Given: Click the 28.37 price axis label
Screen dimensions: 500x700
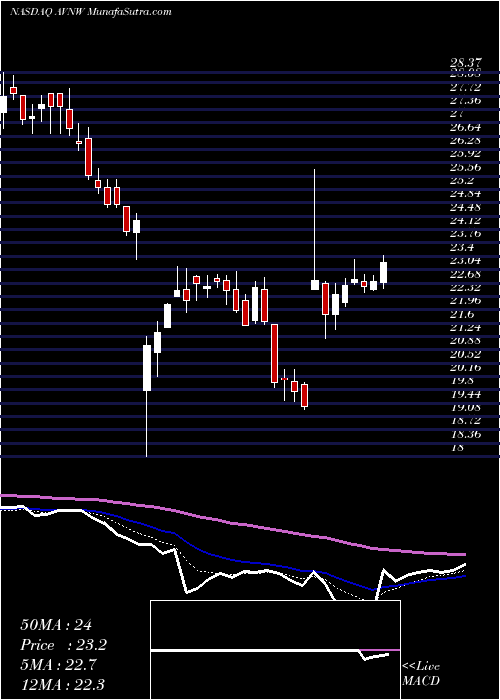Looking at the screenshot, I should pyautogui.click(x=465, y=64).
